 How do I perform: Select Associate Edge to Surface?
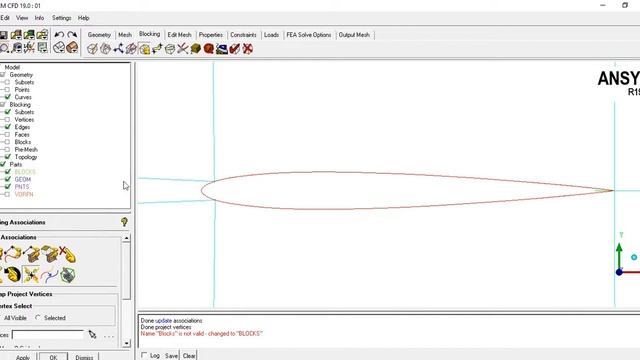[x=32, y=254]
